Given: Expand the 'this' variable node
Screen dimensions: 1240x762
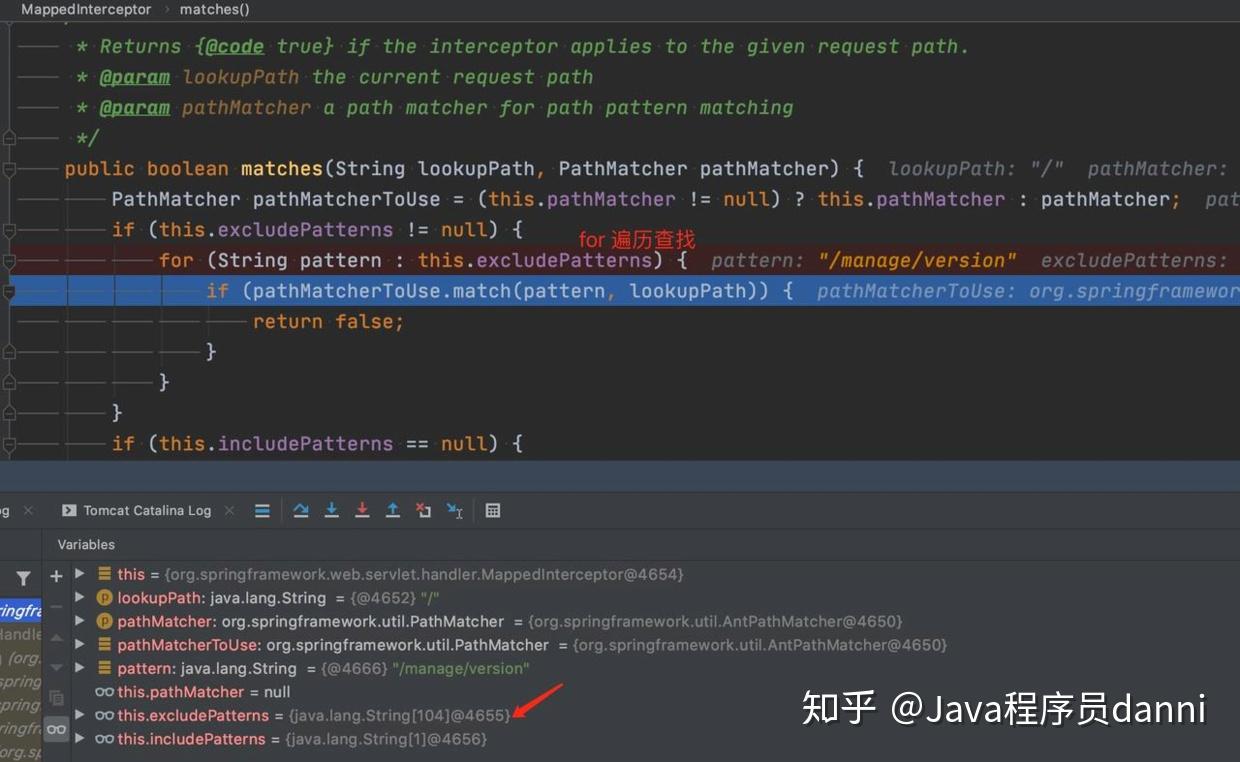Looking at the screenshot, I should coord(80,574).
